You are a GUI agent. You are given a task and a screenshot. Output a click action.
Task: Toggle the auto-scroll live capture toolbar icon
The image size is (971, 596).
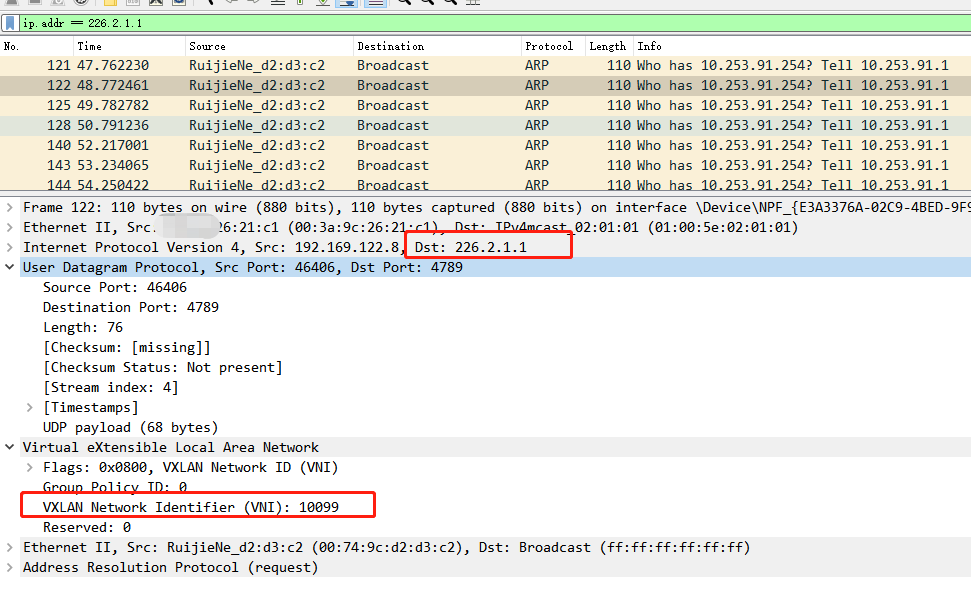[347, 3]
